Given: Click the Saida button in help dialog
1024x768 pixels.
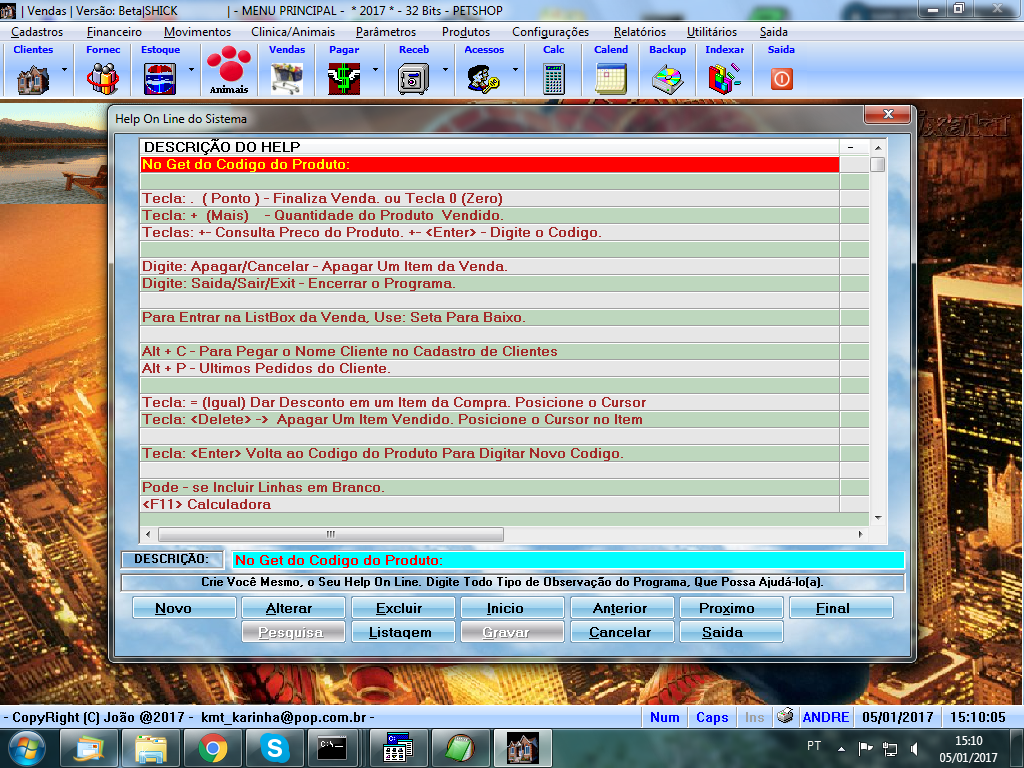Looking at the screenshot, I should pyautogui.click(x=731, y=632).
